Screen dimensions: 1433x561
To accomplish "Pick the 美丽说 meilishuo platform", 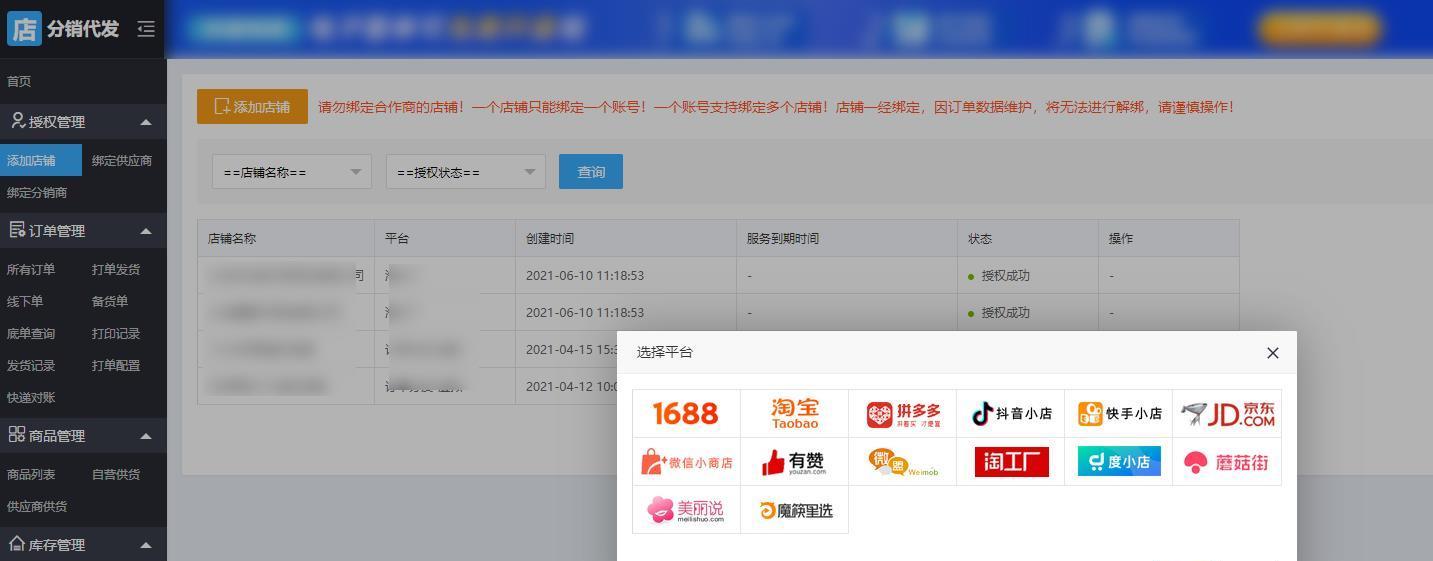I will tap(686, 510).
